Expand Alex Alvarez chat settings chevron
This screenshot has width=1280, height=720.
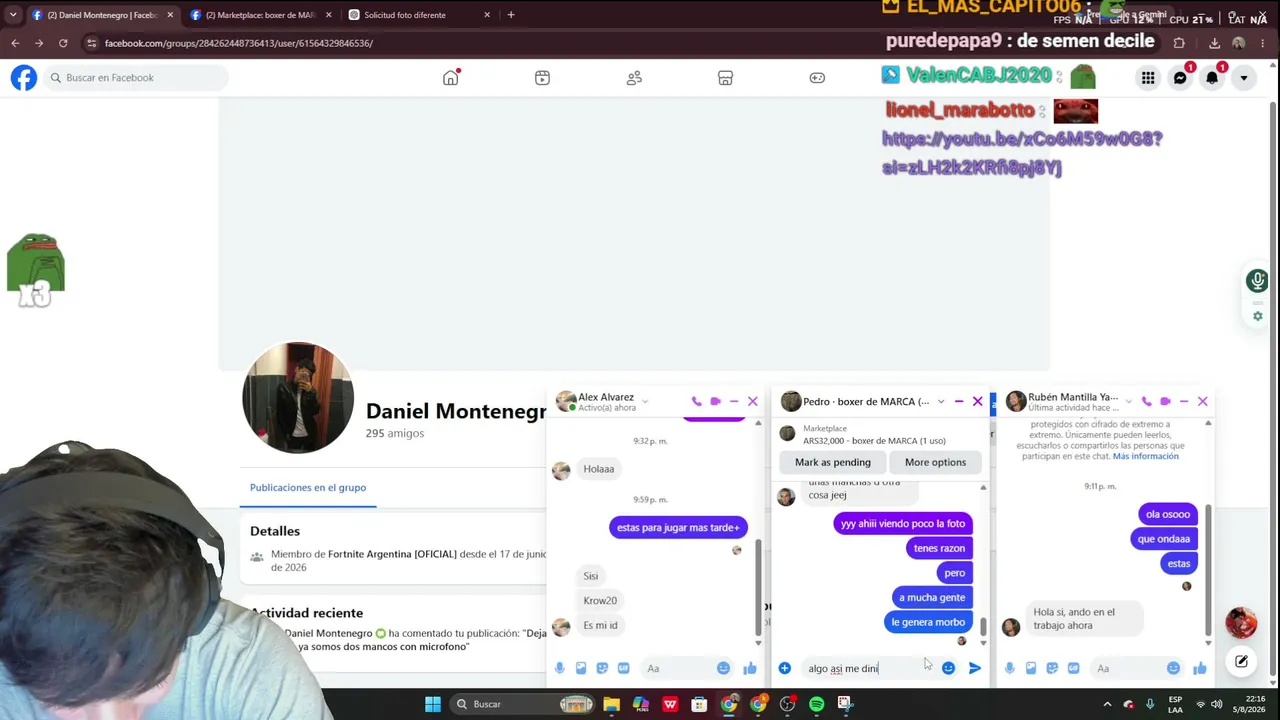click(x=645, y=402)
